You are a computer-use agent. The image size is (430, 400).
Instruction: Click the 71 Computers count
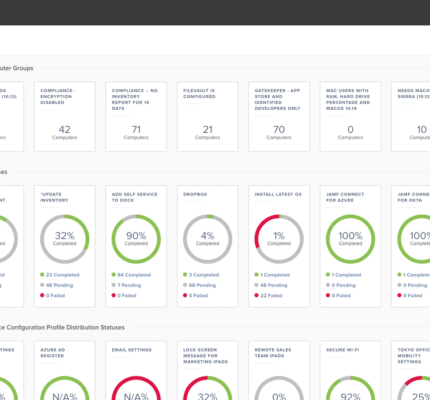[x=136, y=132]
